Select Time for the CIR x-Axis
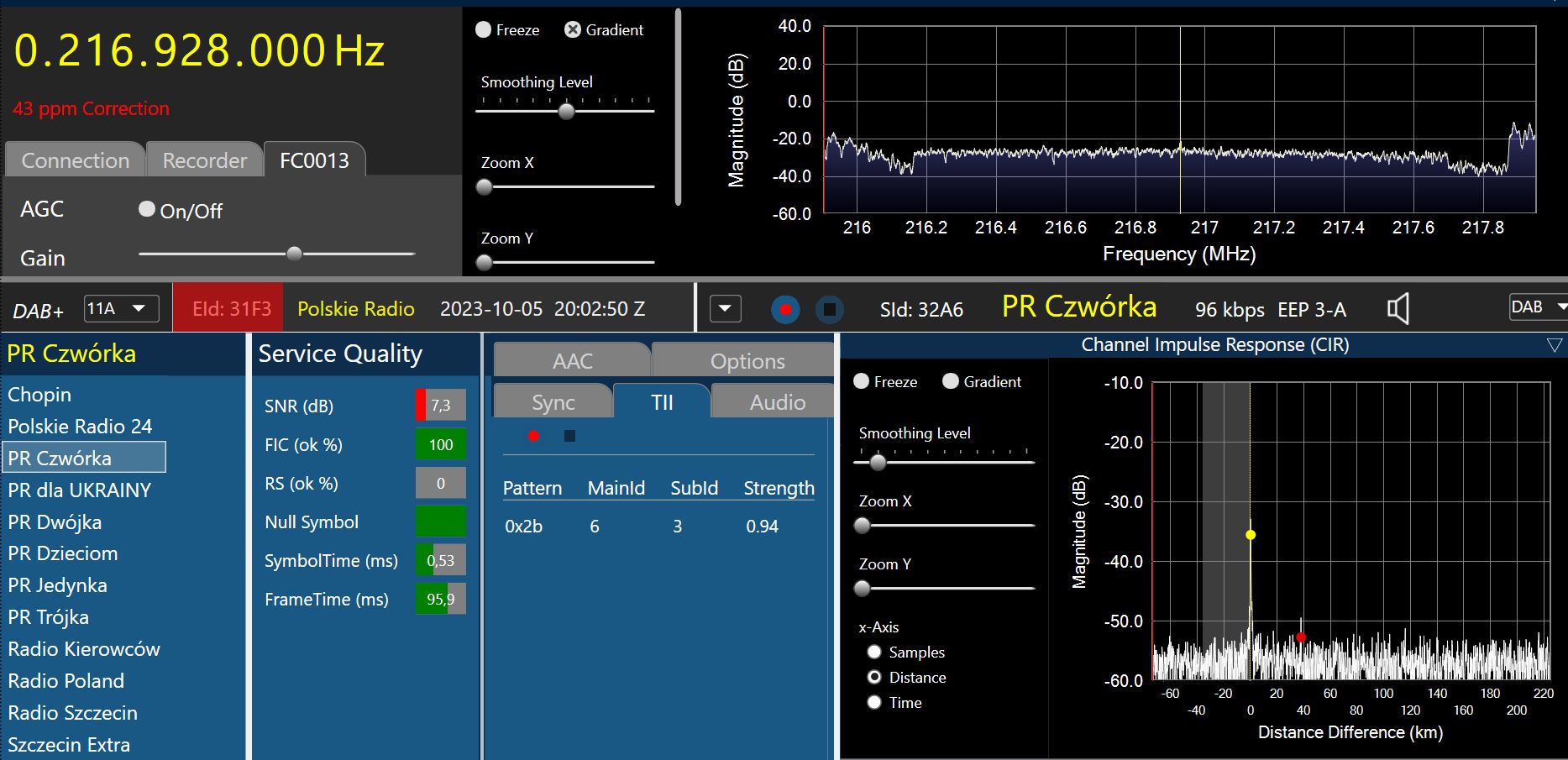The image size is (1568, 760). pyautogui.click(x=874, y=702)
